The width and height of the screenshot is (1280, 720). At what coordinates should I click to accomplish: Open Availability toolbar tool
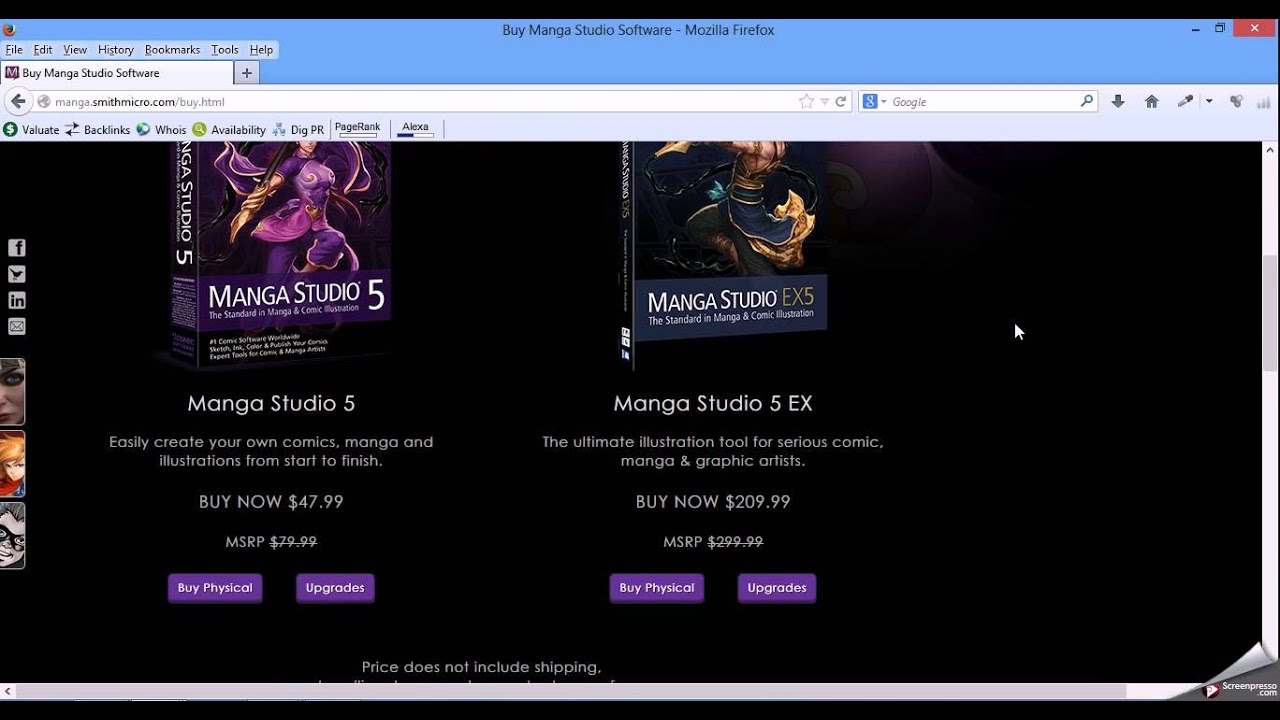(x=229, y=129)
